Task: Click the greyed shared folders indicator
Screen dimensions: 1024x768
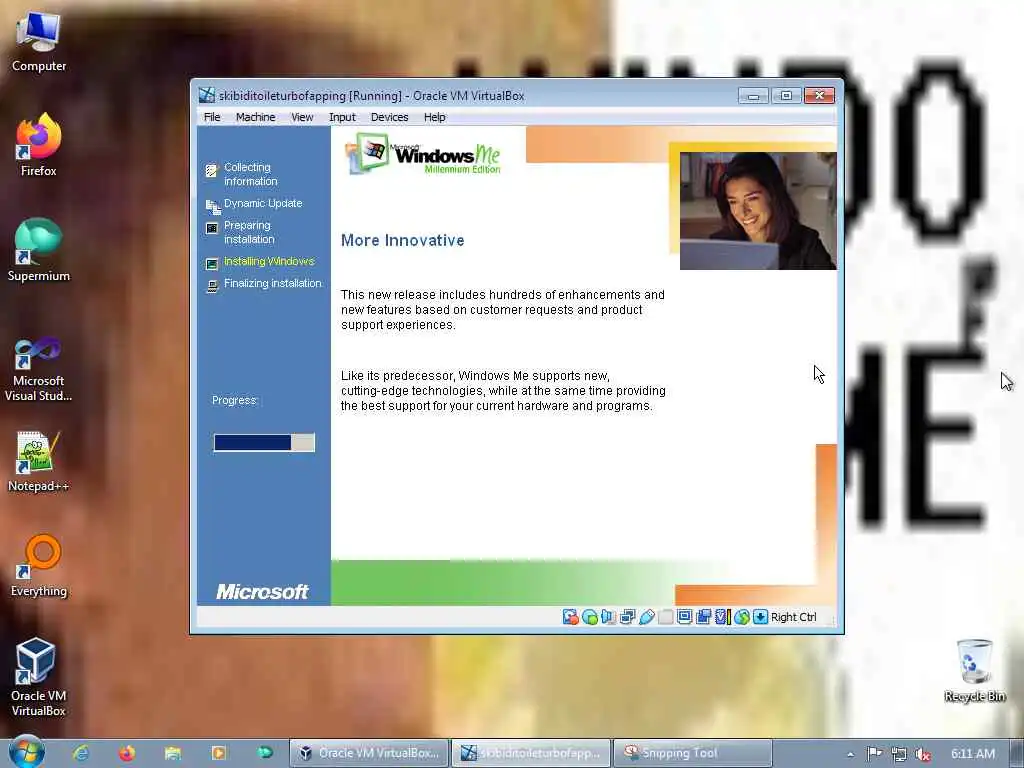Action: coord(665,617)
